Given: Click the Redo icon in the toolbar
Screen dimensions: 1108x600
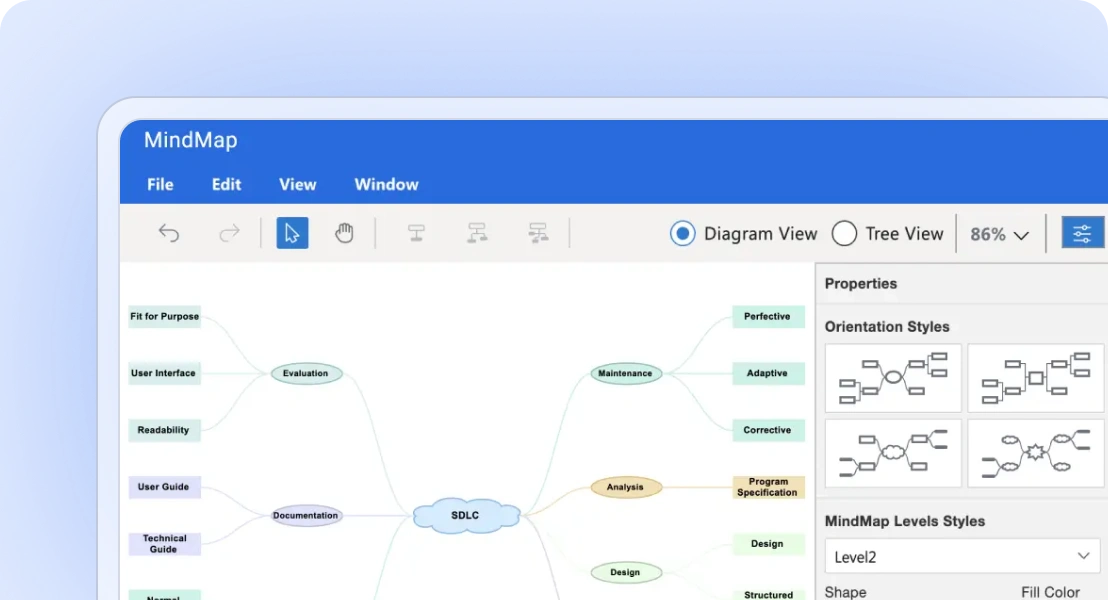Looking at the screenshot, I should click(229, 233).
